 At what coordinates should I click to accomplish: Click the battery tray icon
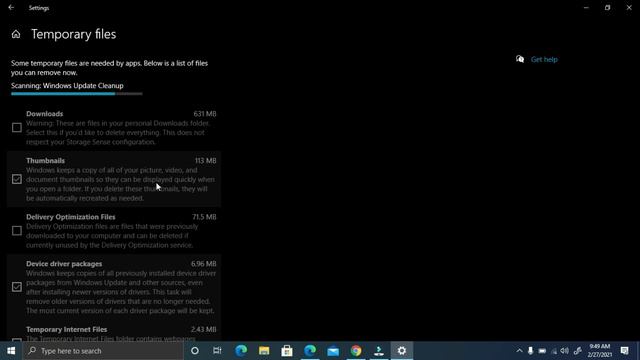542,351
